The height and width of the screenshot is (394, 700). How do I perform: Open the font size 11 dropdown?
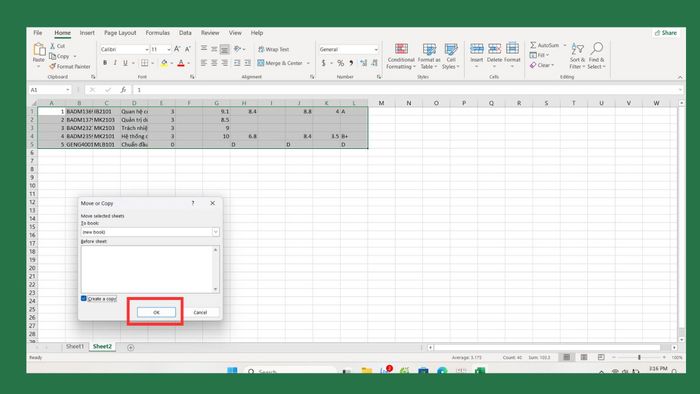tap(169, 49)
